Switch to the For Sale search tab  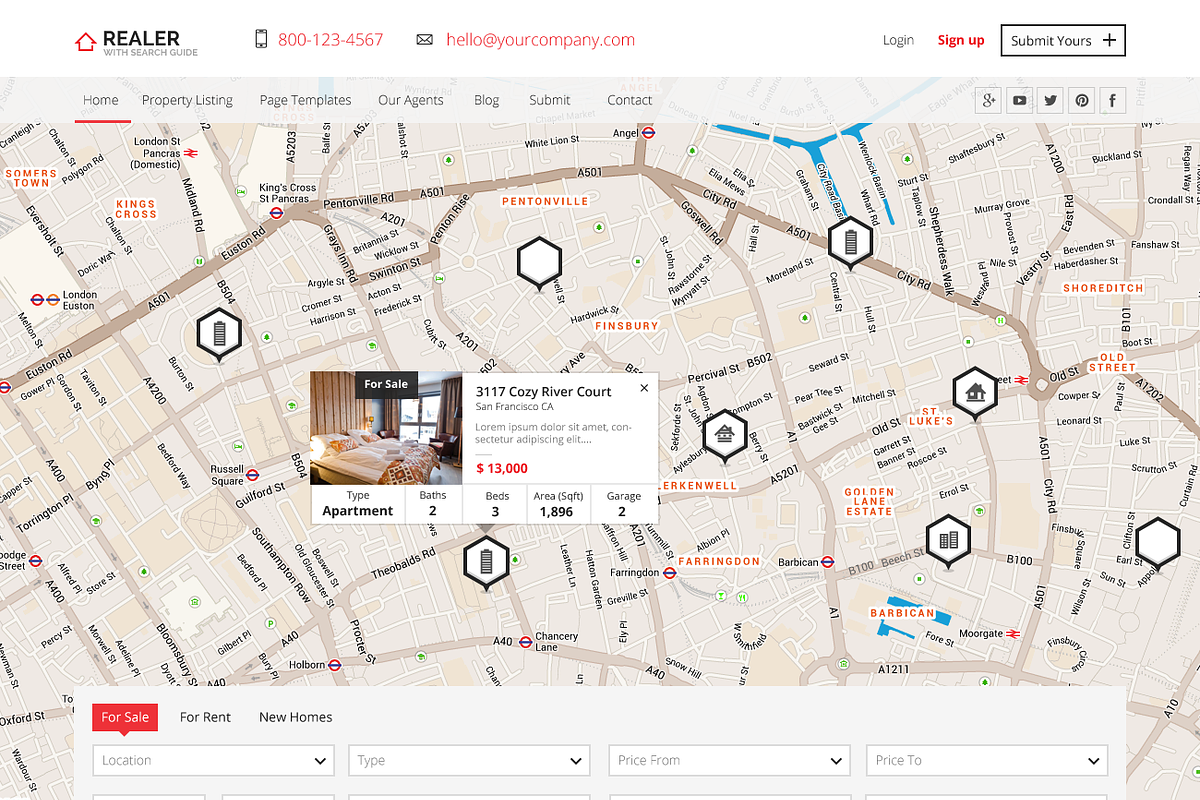[x=125, y=717]
